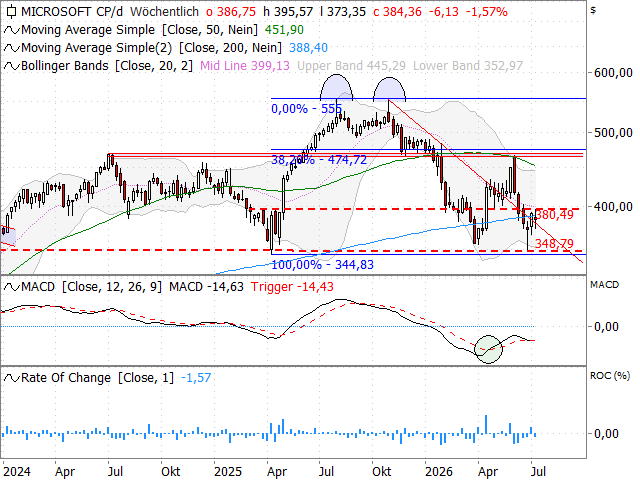The height and width of the screenshot is (480, 640).
Task: Click the square symbol icon before MICROSOFT CP/d
Action: [11, 11]
